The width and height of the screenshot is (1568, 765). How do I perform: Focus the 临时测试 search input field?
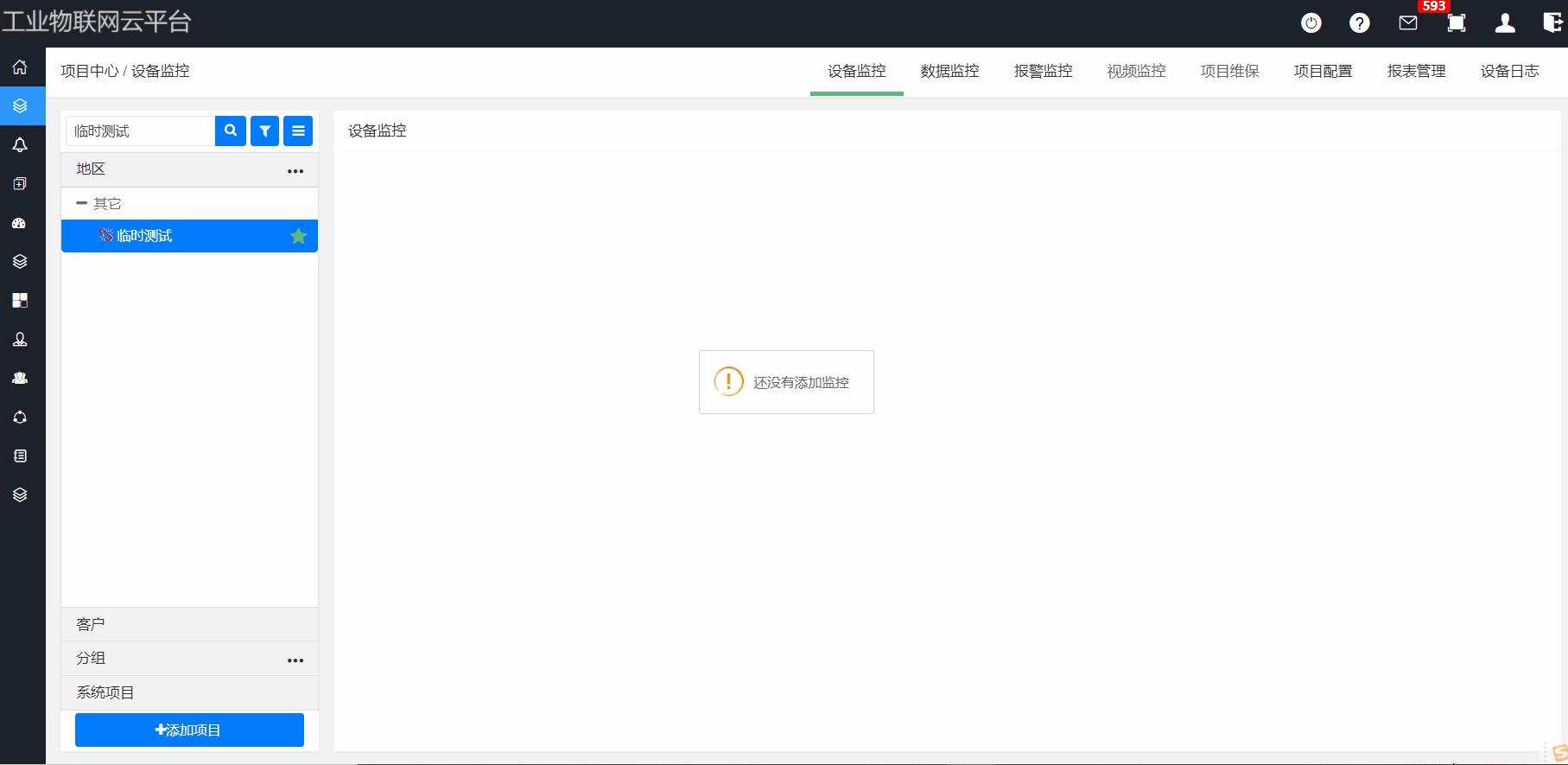(x=140, y=131)
